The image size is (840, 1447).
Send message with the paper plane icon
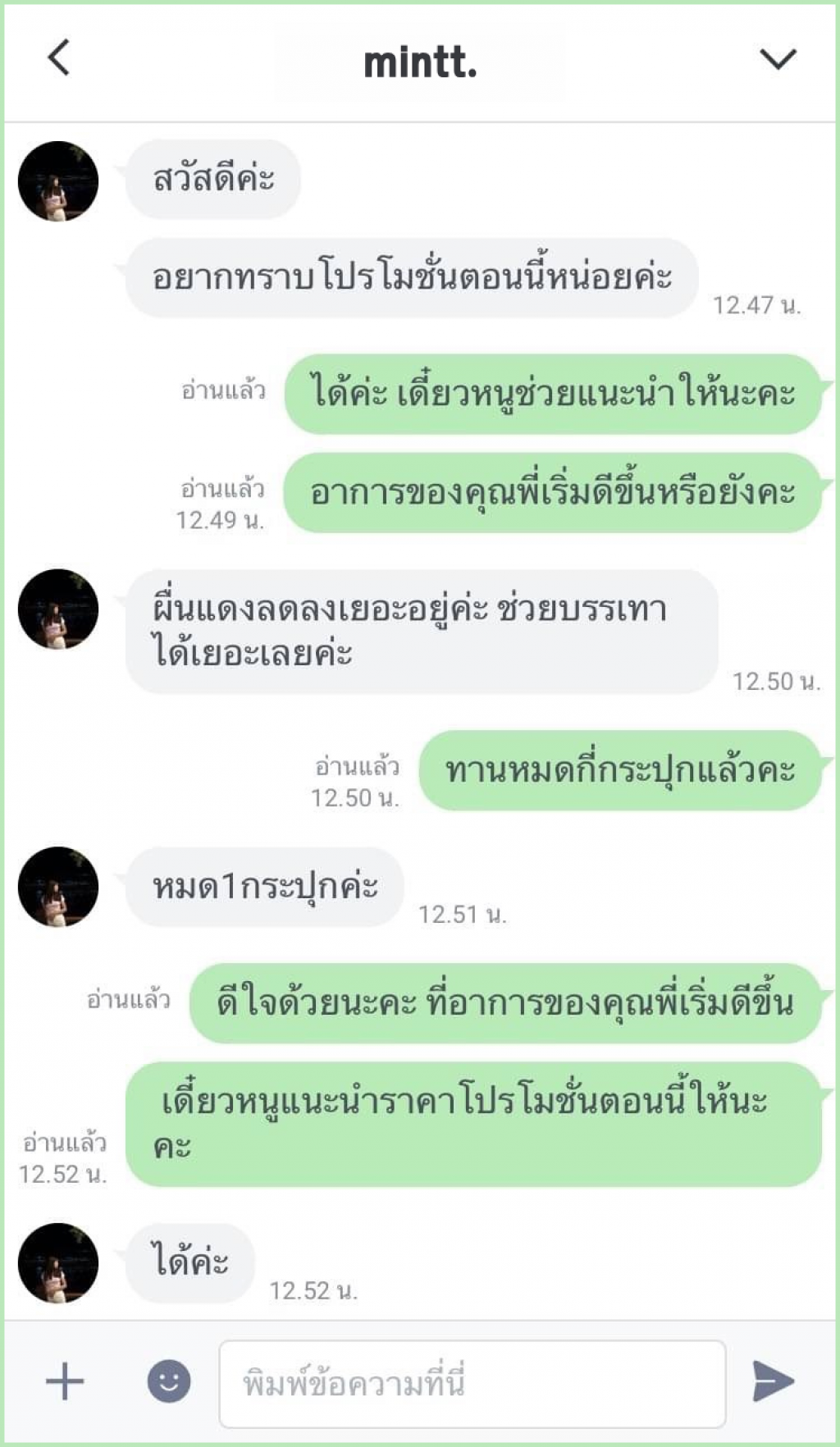(x=773, y=1381)
